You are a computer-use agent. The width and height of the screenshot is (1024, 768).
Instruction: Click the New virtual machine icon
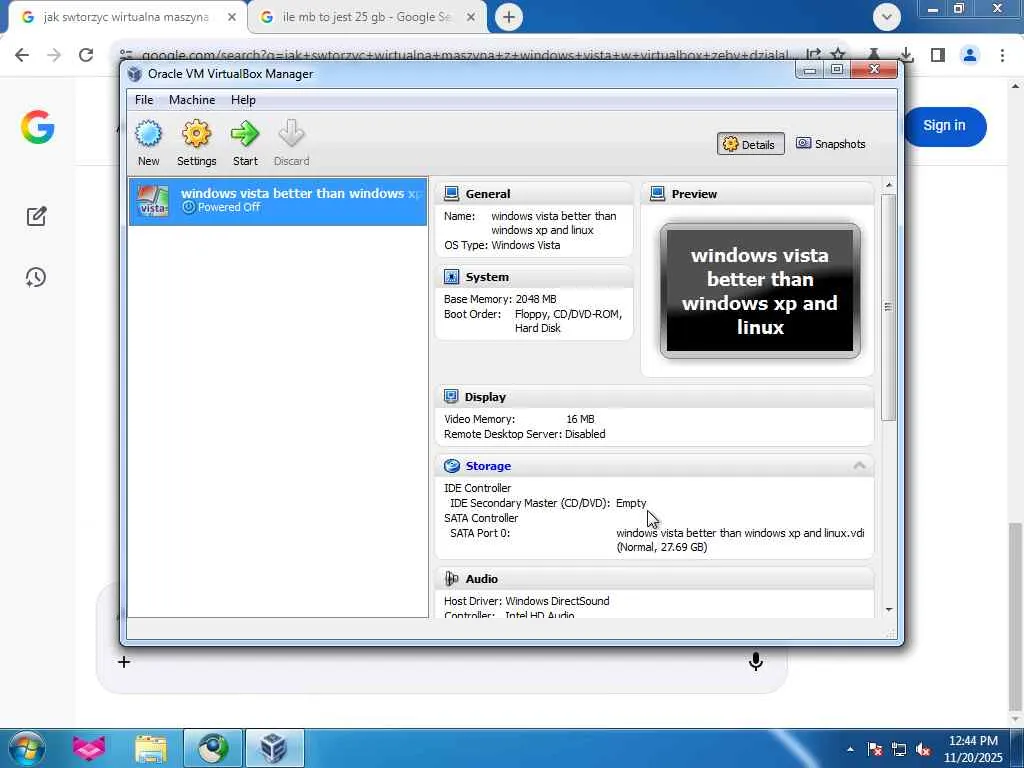(x=148, y=134)
